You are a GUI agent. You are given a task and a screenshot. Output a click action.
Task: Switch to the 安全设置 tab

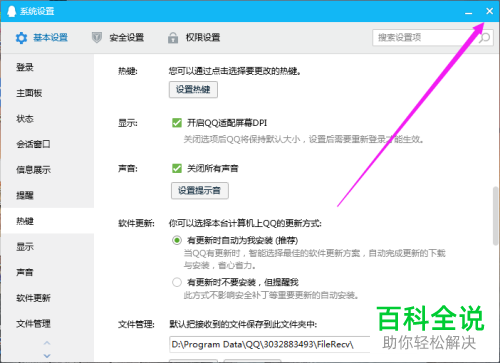tap(118, 38)
